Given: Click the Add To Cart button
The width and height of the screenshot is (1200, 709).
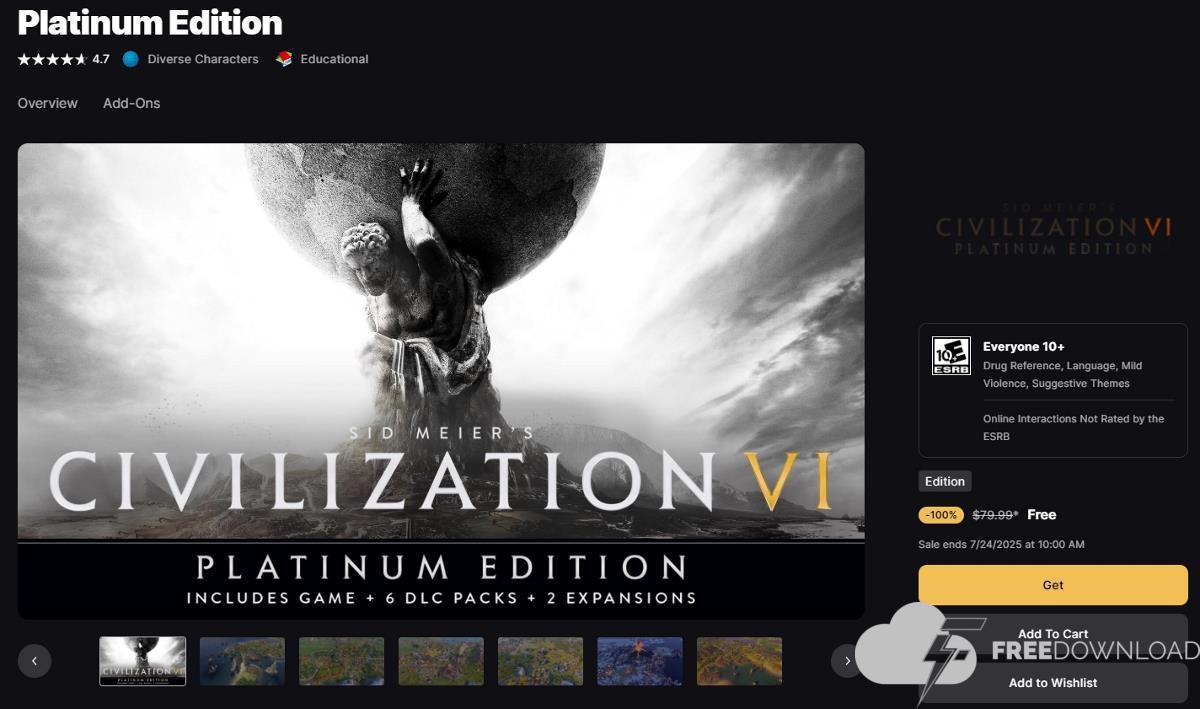Looking at the screenshot, I should pyautogui.click(x=1053, y=634).
